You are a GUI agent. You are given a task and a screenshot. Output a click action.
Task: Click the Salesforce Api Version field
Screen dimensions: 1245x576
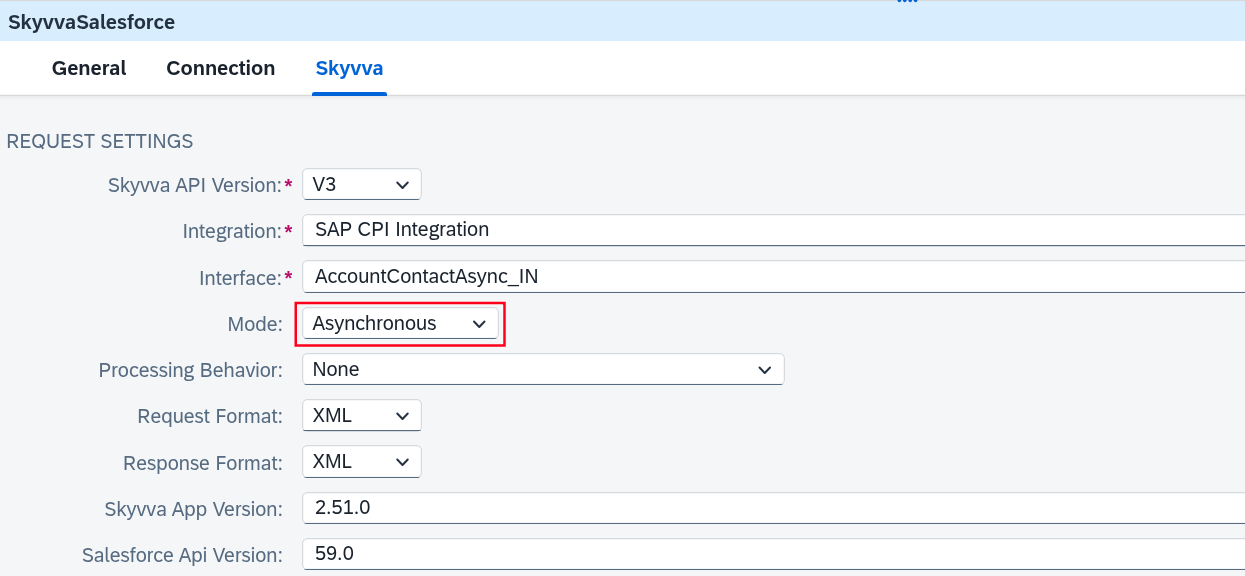tap(773, 554)
